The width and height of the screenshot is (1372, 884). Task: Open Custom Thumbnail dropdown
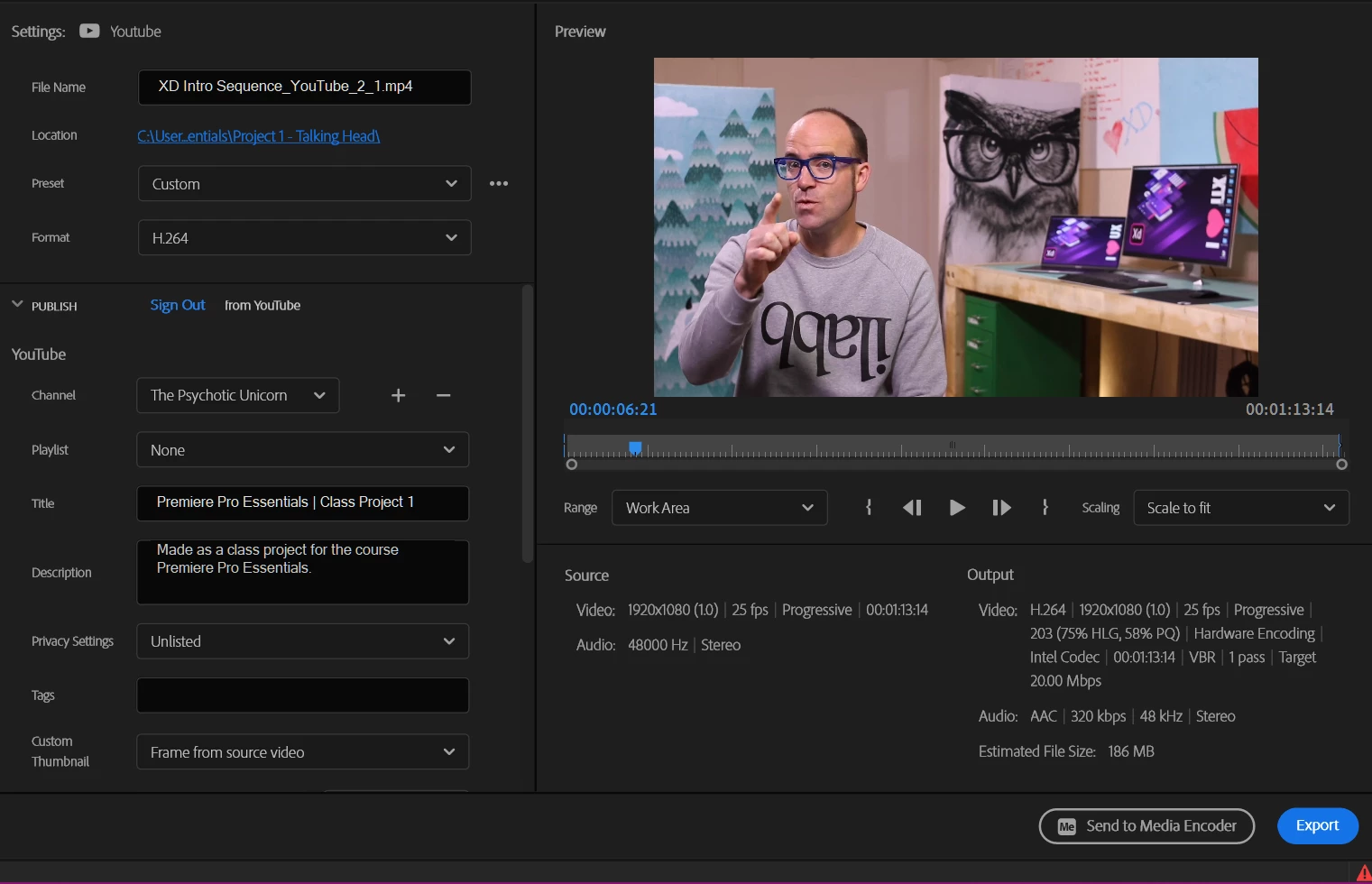[x=302, y=751]
